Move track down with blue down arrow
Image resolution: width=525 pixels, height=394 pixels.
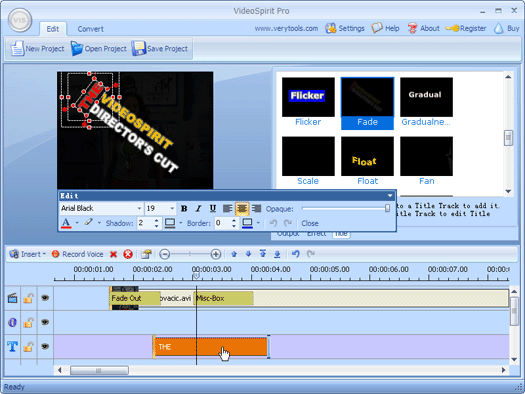click(x=248, y=254)
